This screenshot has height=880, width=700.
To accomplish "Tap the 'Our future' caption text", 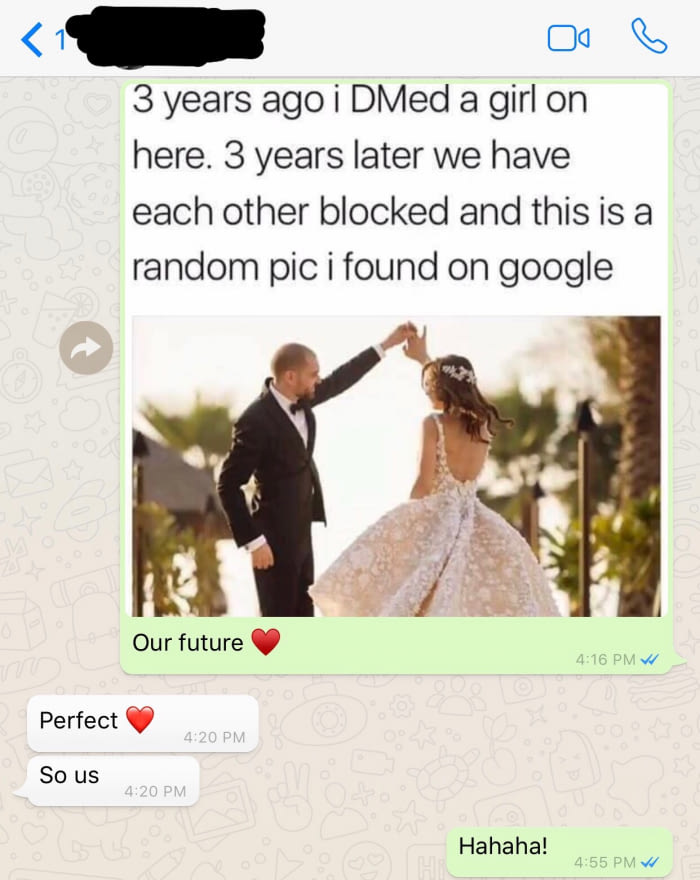I will pos(187,643).
